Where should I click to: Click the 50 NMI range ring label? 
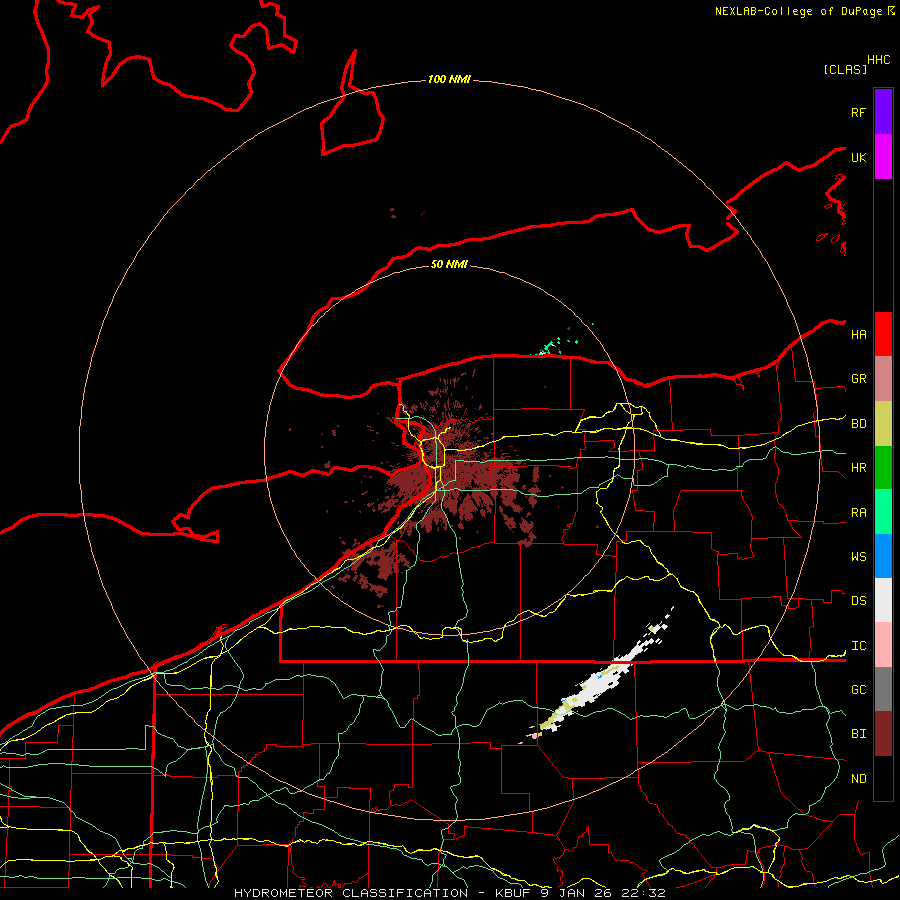click(x=449, y=264)
